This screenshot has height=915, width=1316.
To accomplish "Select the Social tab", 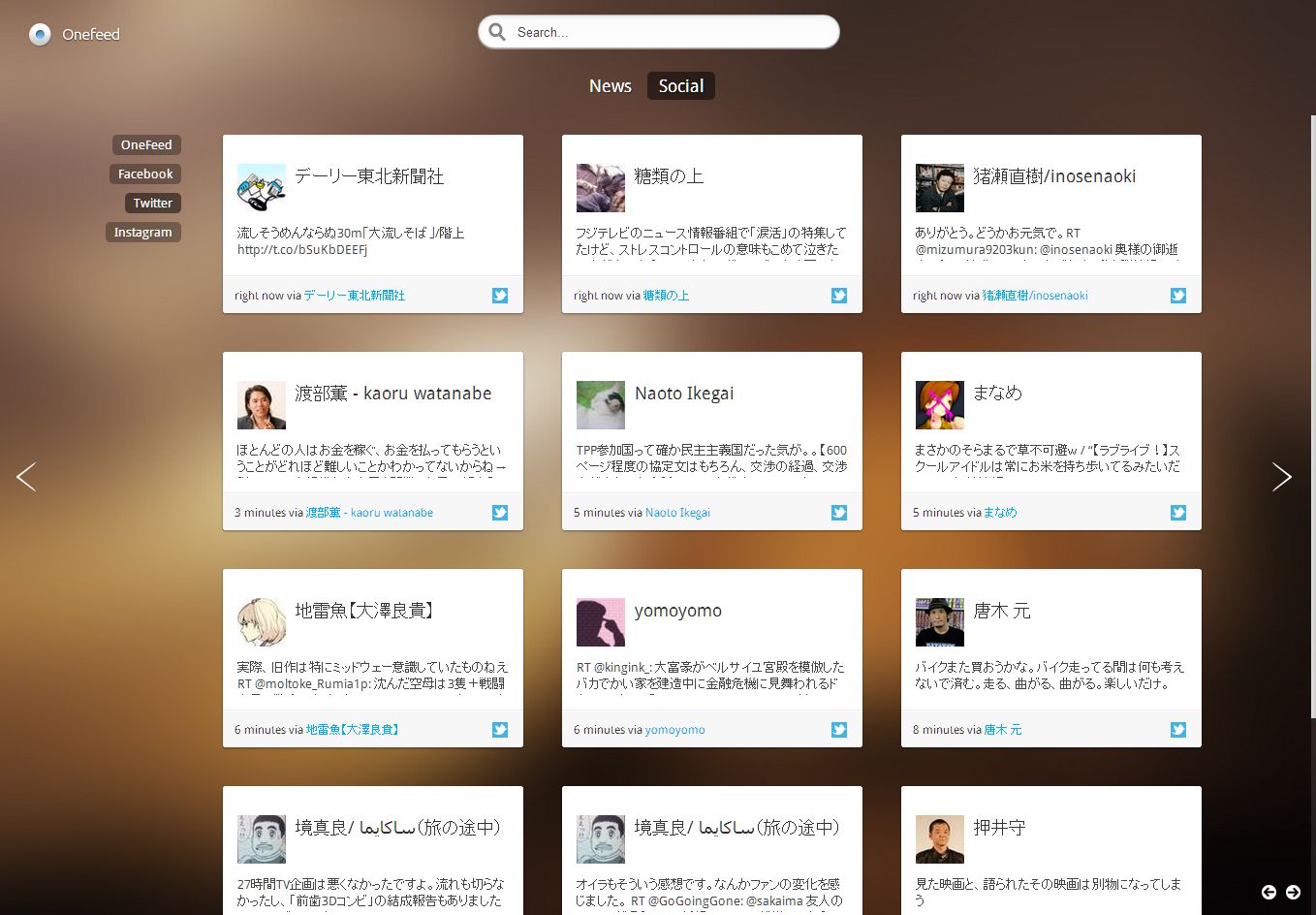I will (x=681, y=86).
